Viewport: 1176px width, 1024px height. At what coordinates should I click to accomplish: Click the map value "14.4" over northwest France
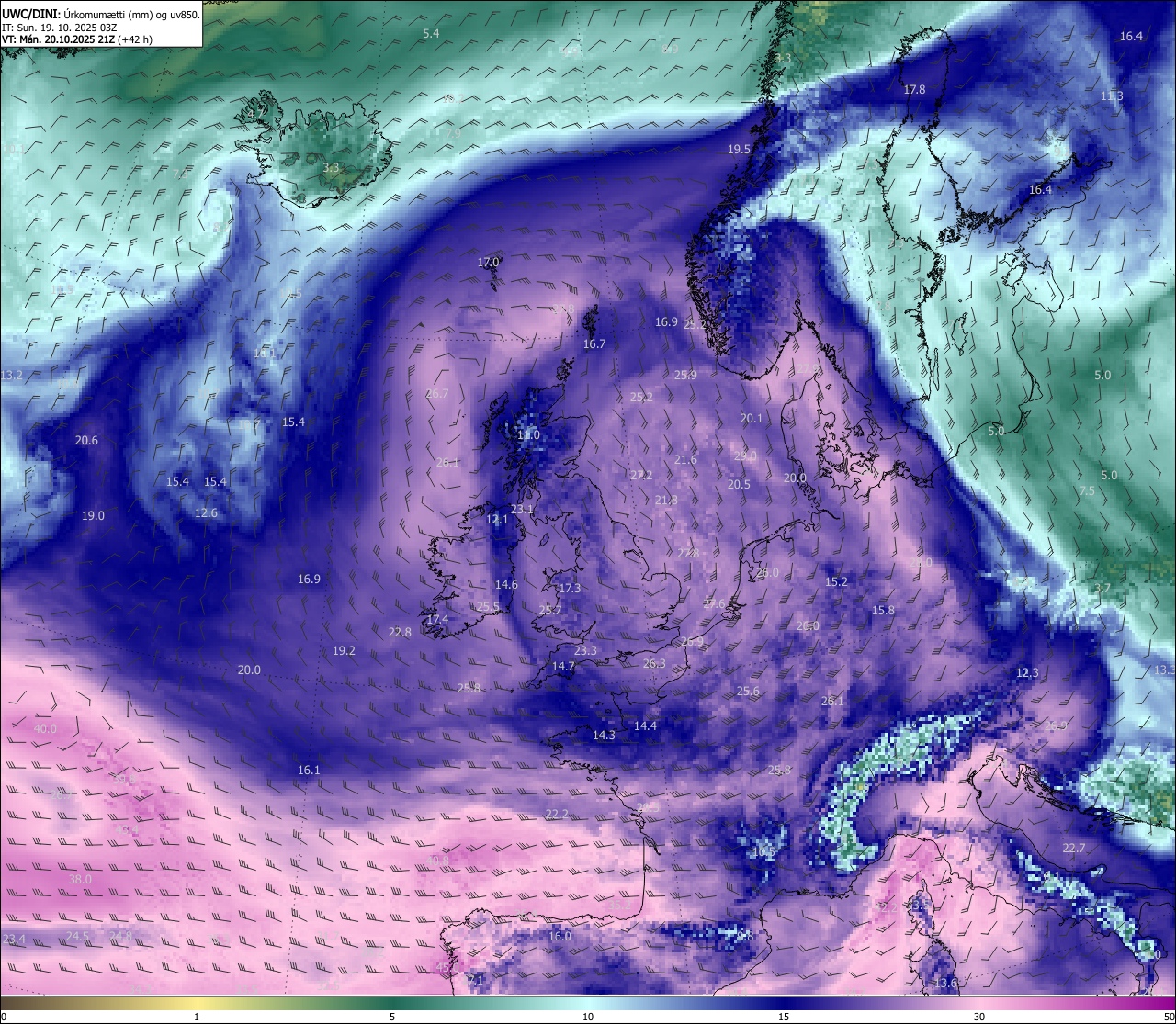[645, 726]
